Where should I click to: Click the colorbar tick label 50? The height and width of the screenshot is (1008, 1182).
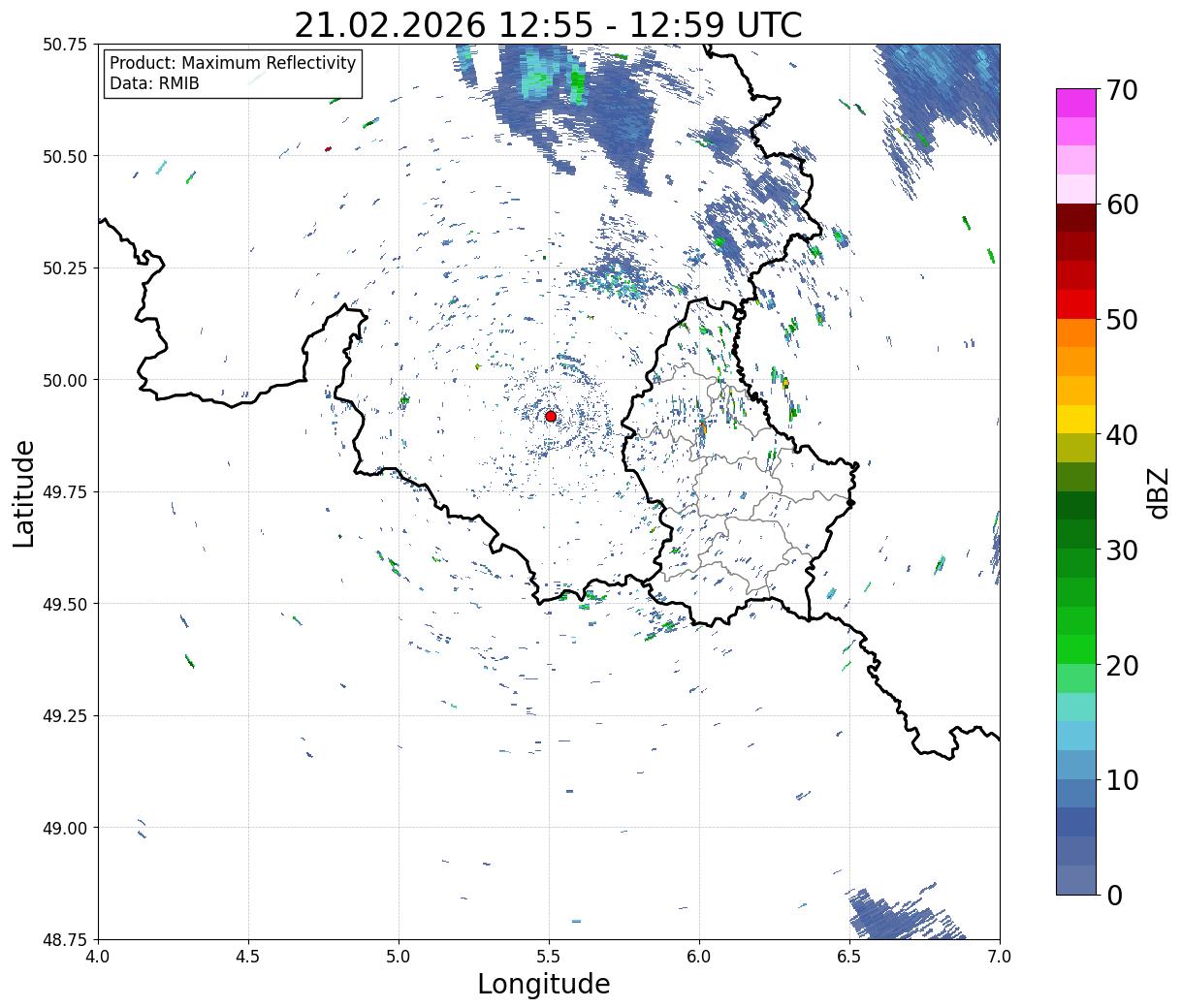pyautogui.click(x=1121, y=320)
